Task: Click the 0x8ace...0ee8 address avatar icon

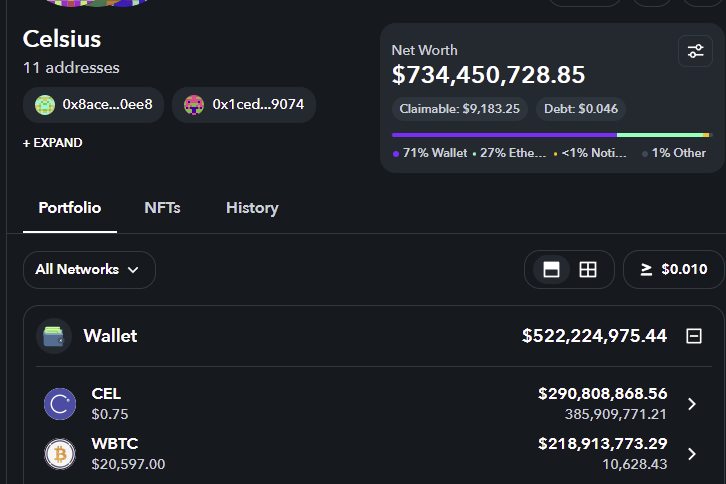Action: 45,105
